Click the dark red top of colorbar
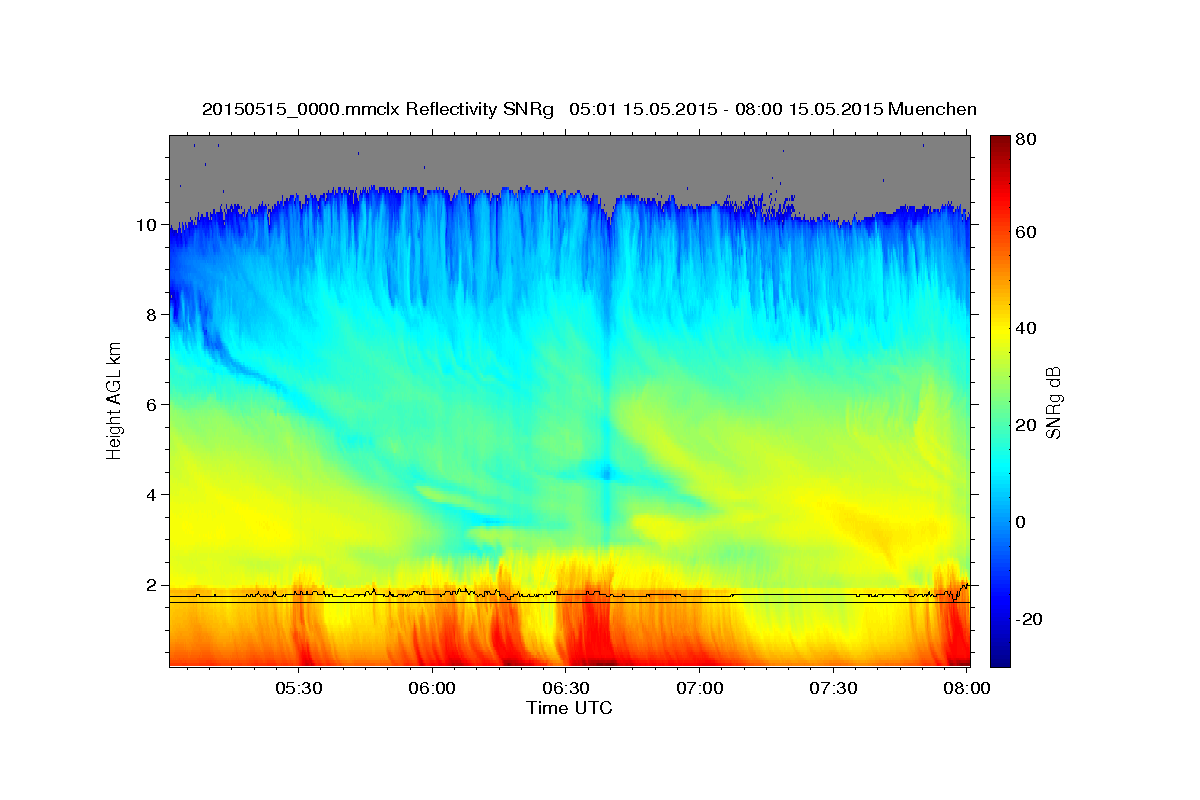 coord(1000,143)
